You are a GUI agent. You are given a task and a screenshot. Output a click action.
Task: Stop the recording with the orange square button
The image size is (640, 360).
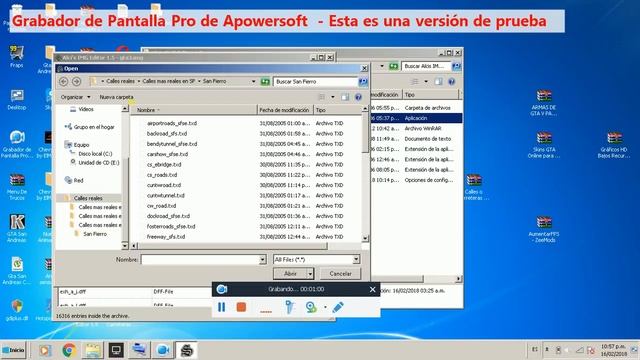(x=241, y=307)
